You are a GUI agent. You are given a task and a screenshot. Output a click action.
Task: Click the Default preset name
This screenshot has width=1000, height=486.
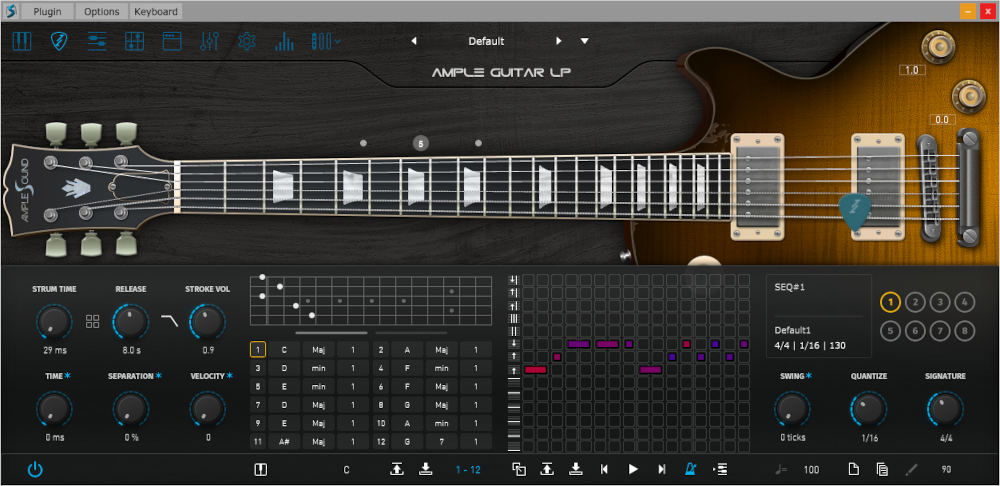coord(486,41)
